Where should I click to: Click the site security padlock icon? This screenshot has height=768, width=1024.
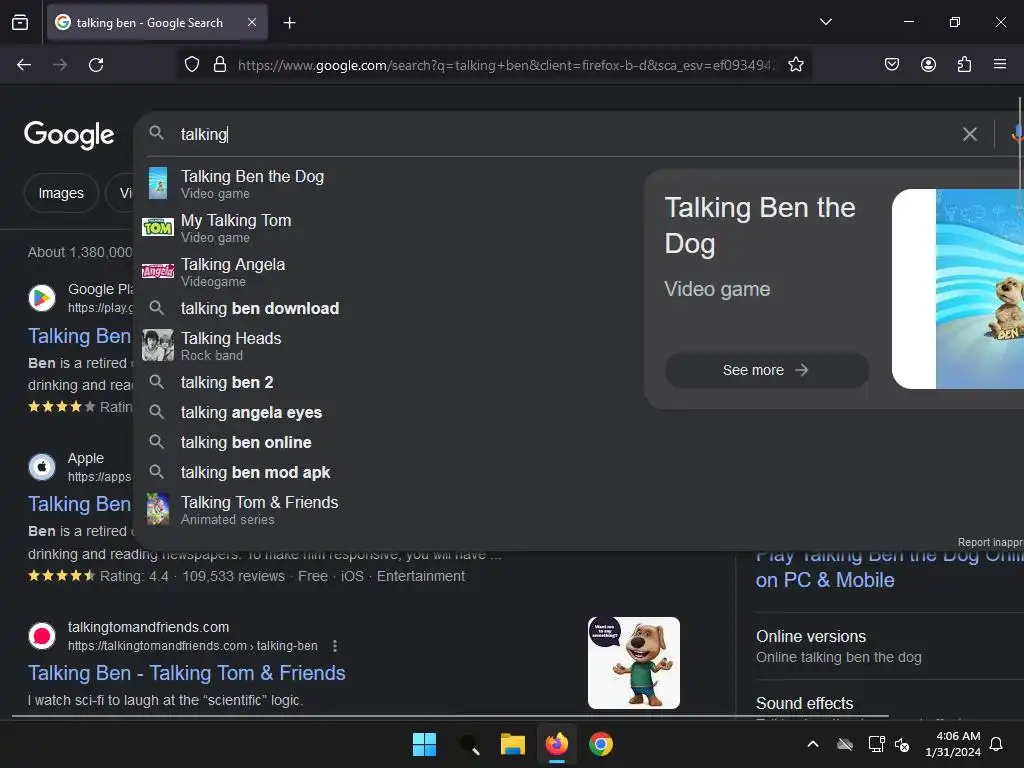click(x=220, y=65)
